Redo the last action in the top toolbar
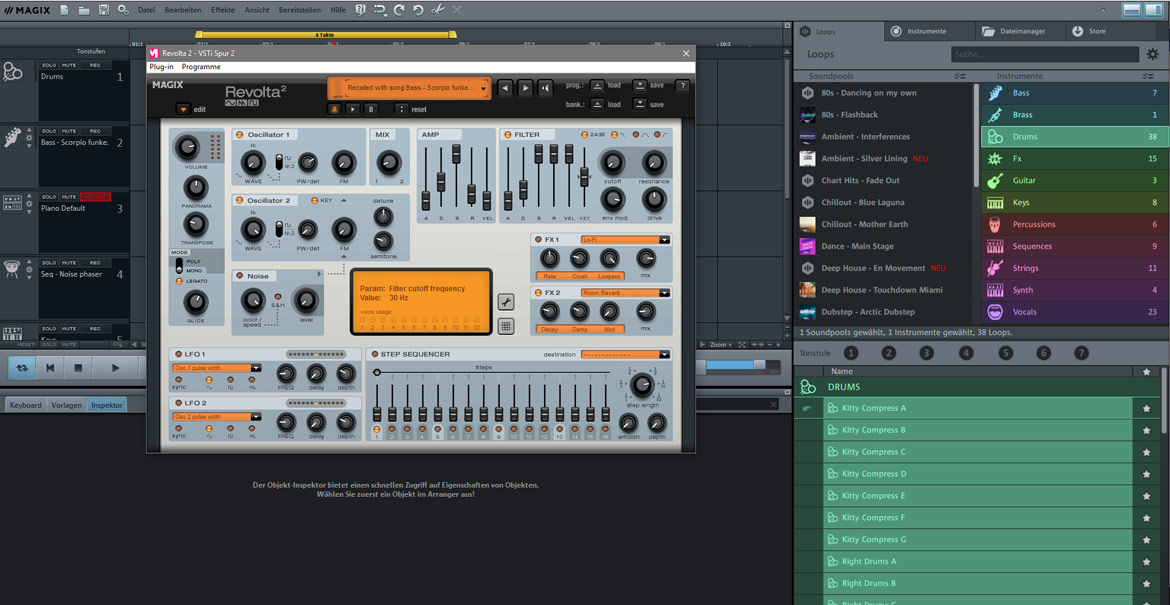Viewport: 1170px width, 605px height. coord(399,10)
